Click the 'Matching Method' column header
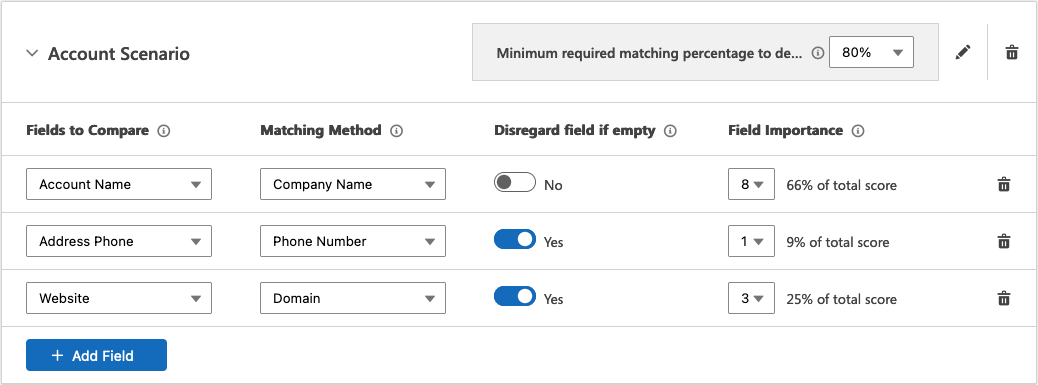This screenshot has height=385, width=1038. 321,130
